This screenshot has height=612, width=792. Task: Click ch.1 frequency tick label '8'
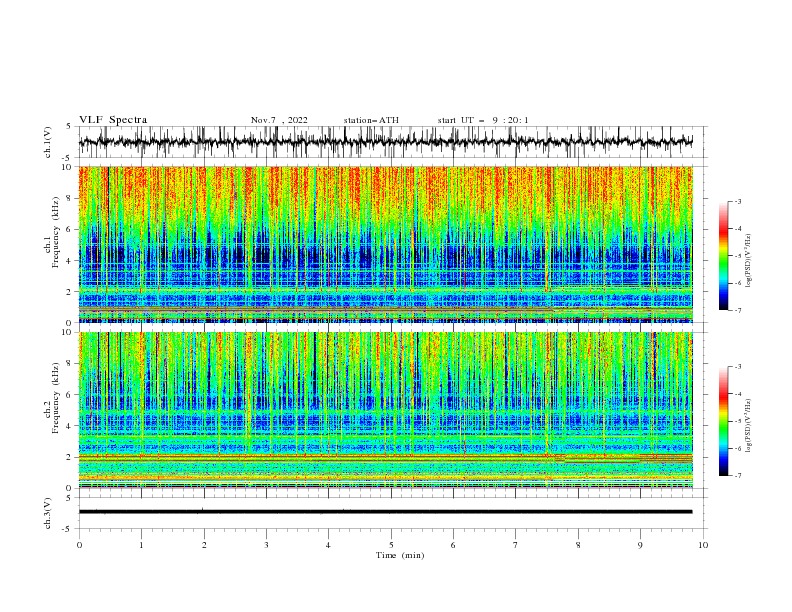point(70,198)
